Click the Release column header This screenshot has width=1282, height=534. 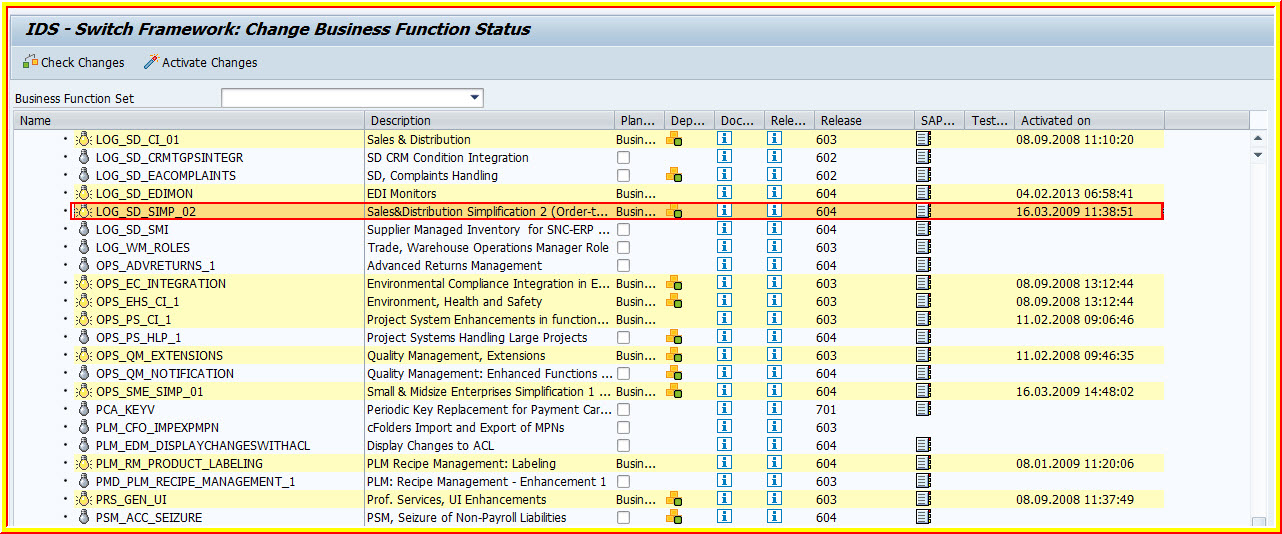click(x=864, y=120)
